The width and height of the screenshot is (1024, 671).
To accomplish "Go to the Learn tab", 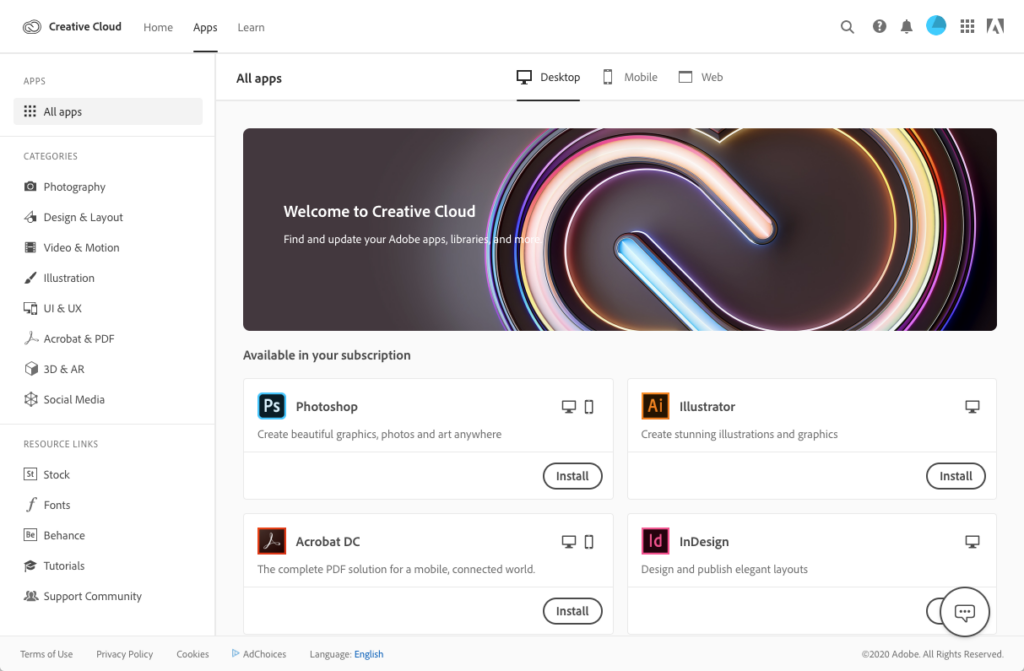I will coord(251,27).
